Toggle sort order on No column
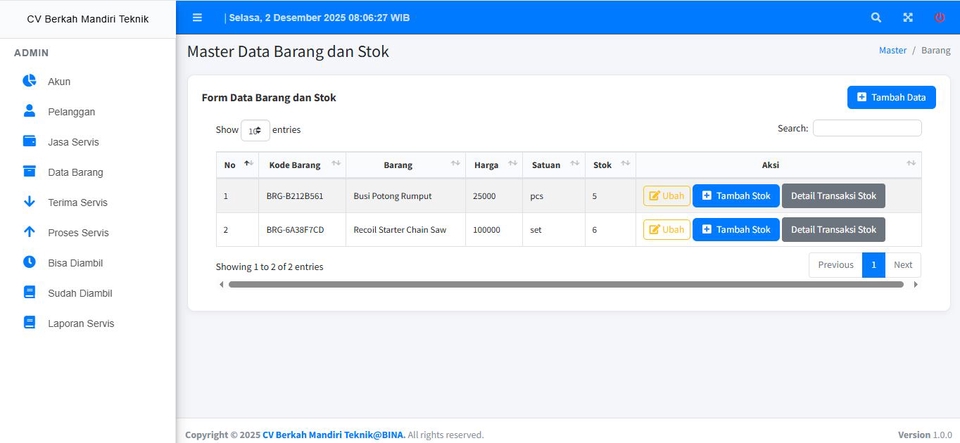This screenshot has width=960, height=443. (237, 165)
